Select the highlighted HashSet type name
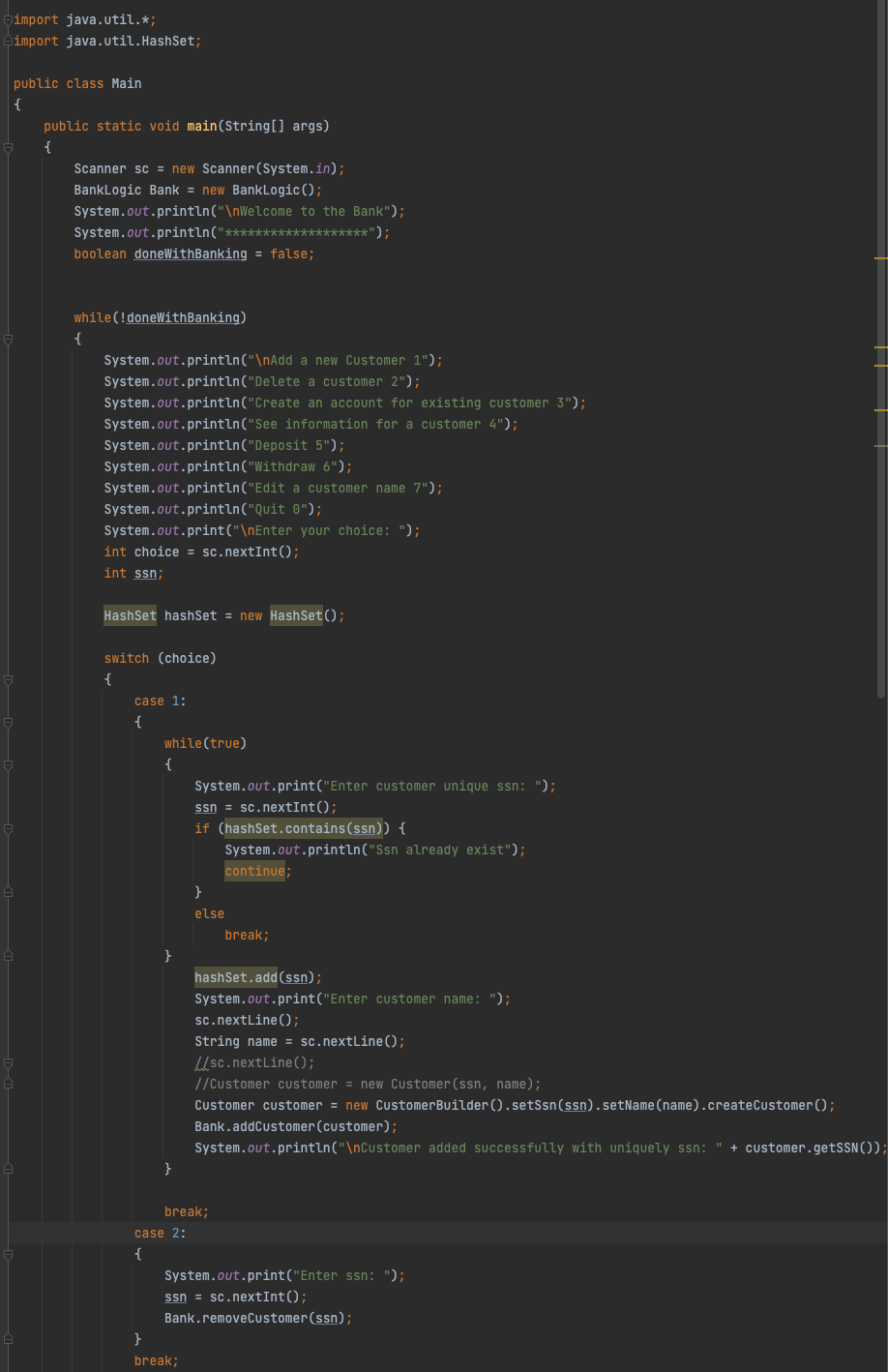Image resolution: width=888 pixels, height=1372 pixels. point(130,614)
